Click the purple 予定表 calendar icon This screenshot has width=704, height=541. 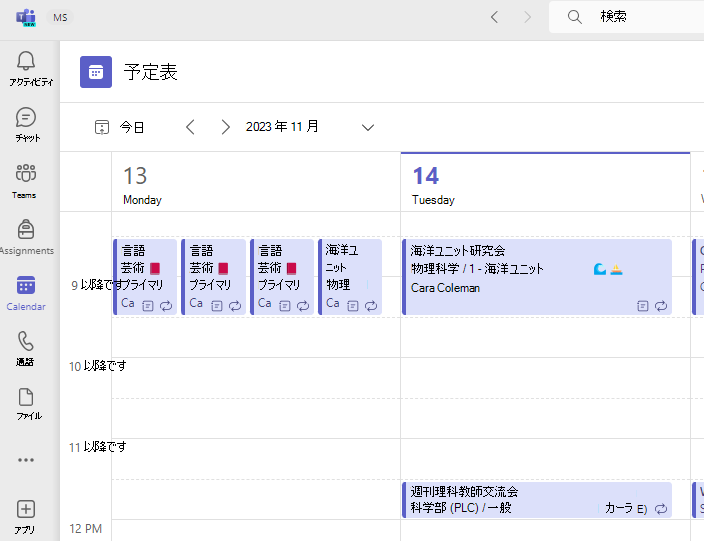click(x=96, y=72)
